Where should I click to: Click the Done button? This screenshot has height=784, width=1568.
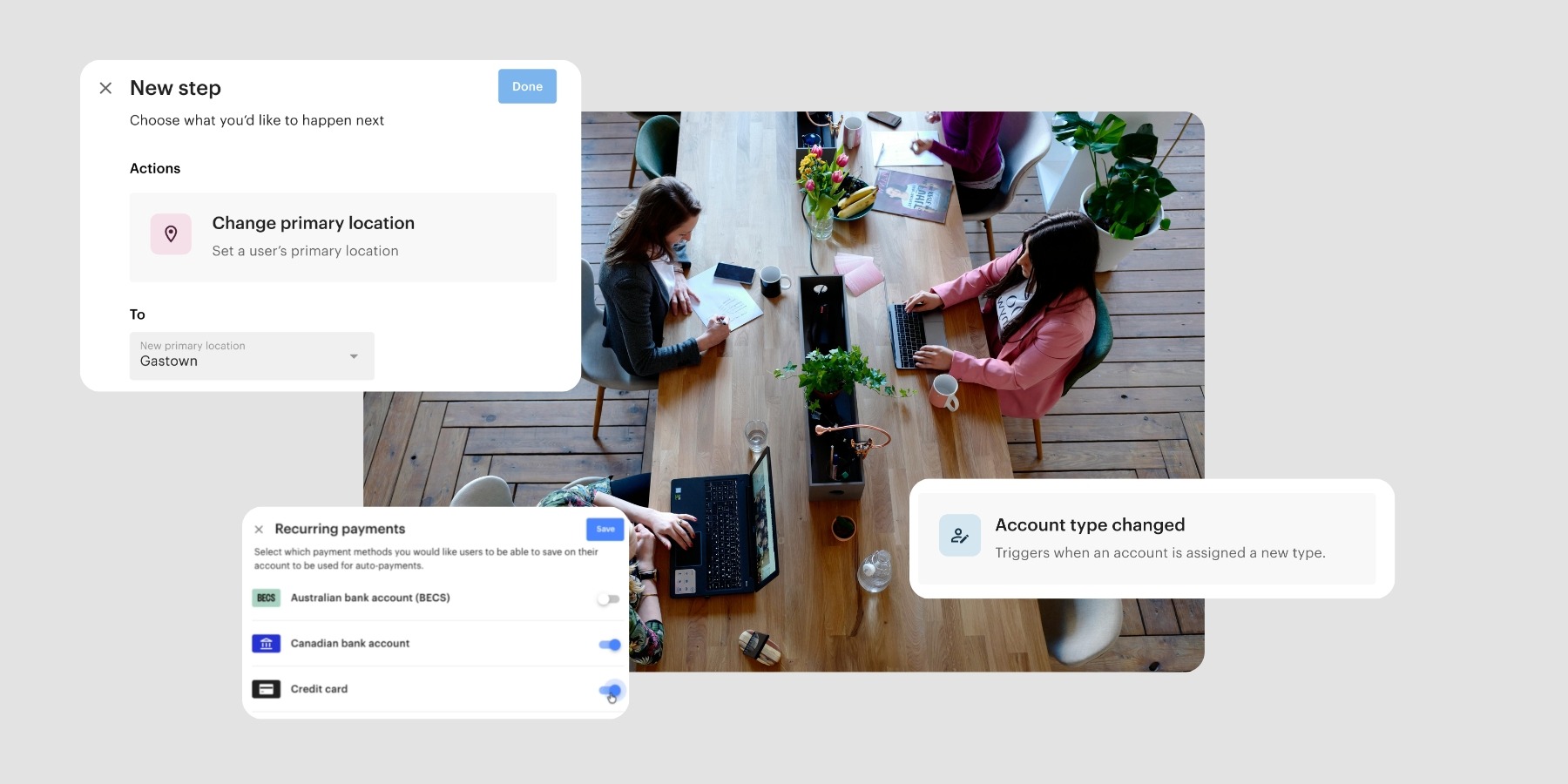tap(527, 86)
